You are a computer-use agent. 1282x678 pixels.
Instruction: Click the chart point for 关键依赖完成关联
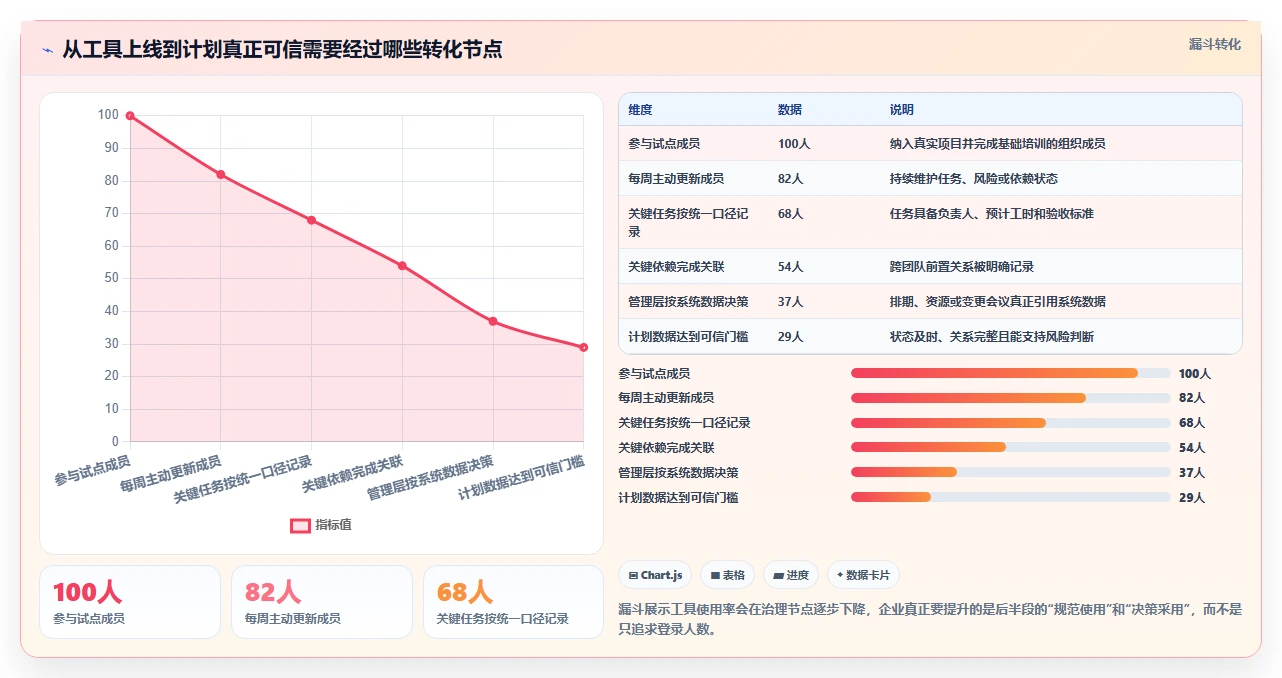coord(402,266)
